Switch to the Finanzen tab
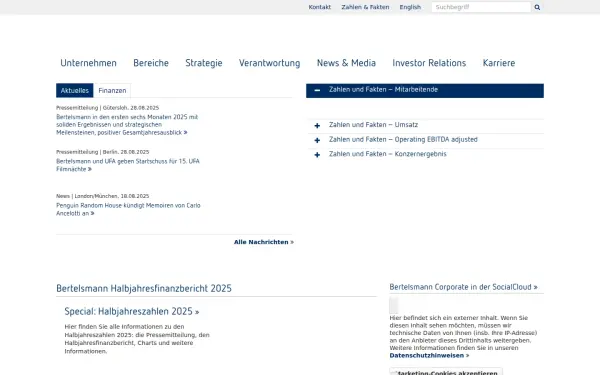This screenshot has width=600, height=375. pos(112,90)
